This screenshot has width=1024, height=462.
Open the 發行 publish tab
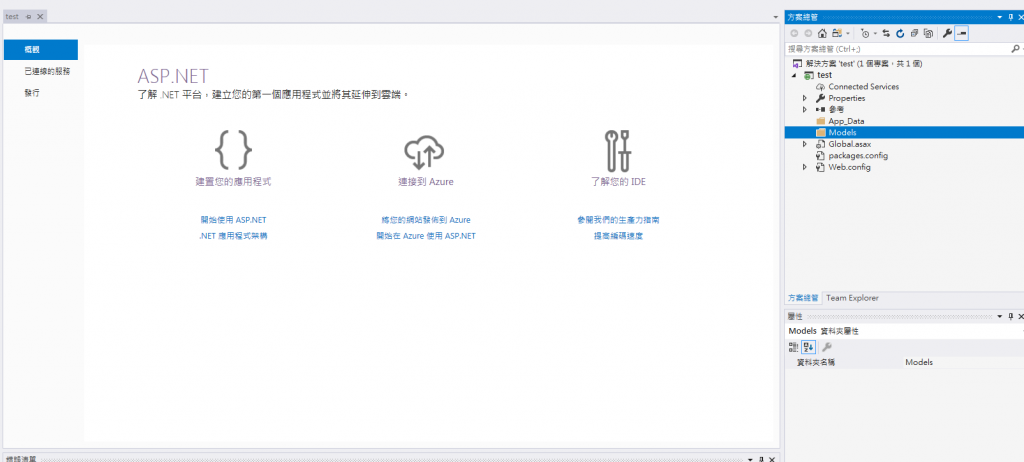(32, 93)
